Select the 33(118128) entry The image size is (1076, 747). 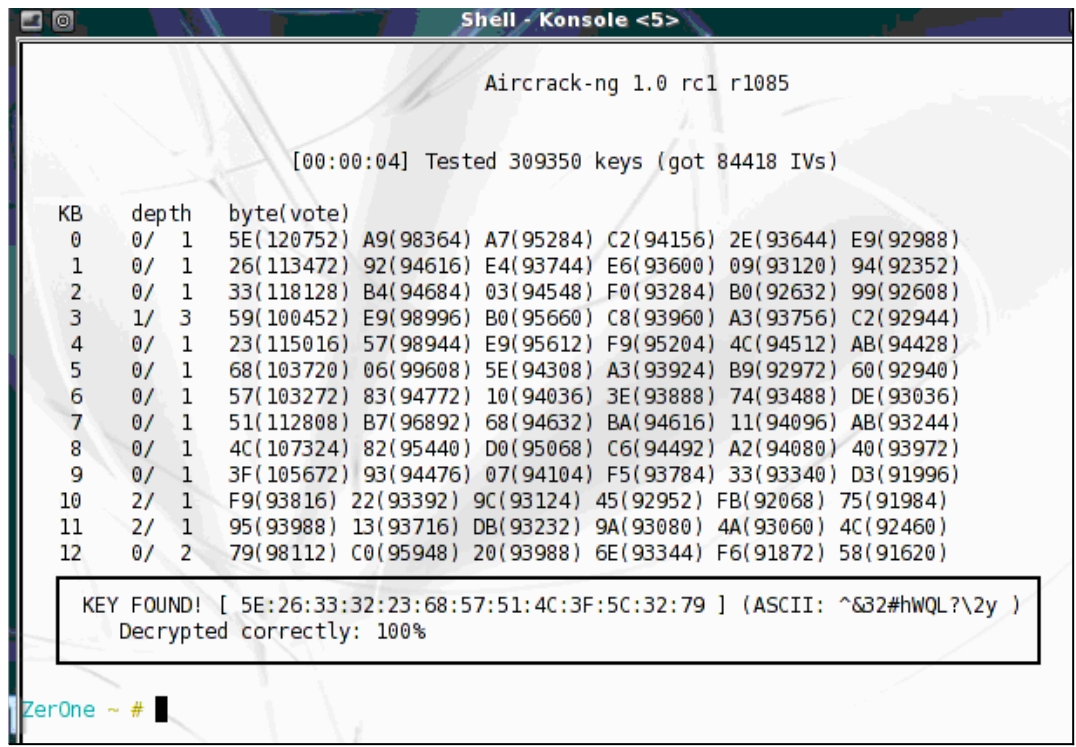pyautogui.click(x=289, y=292)
